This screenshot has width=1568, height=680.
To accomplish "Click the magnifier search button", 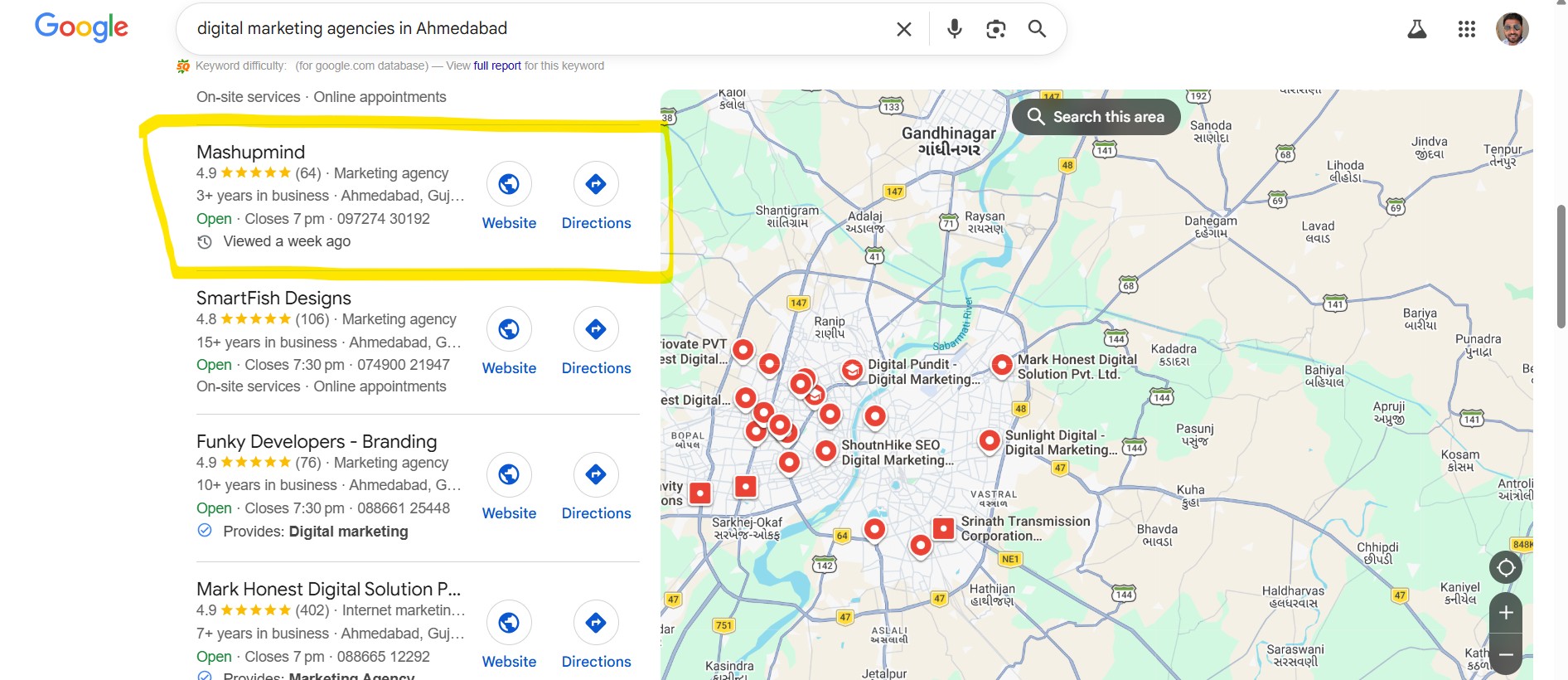I will [x=1037, y=29].
